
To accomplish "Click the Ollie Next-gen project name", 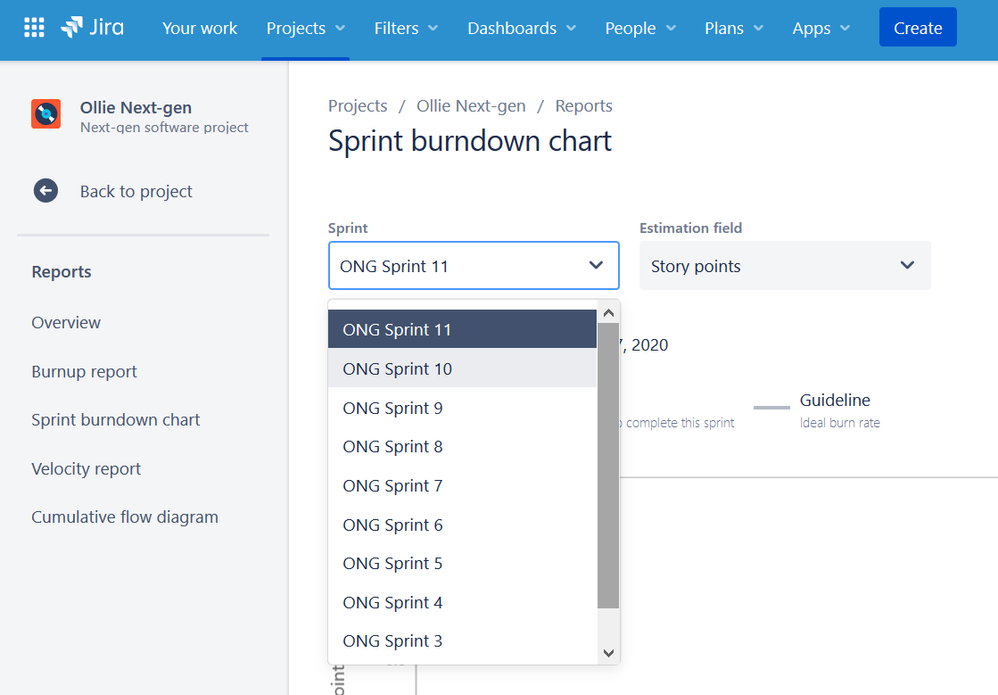I will pyautogui.click(x=136, y=108).
